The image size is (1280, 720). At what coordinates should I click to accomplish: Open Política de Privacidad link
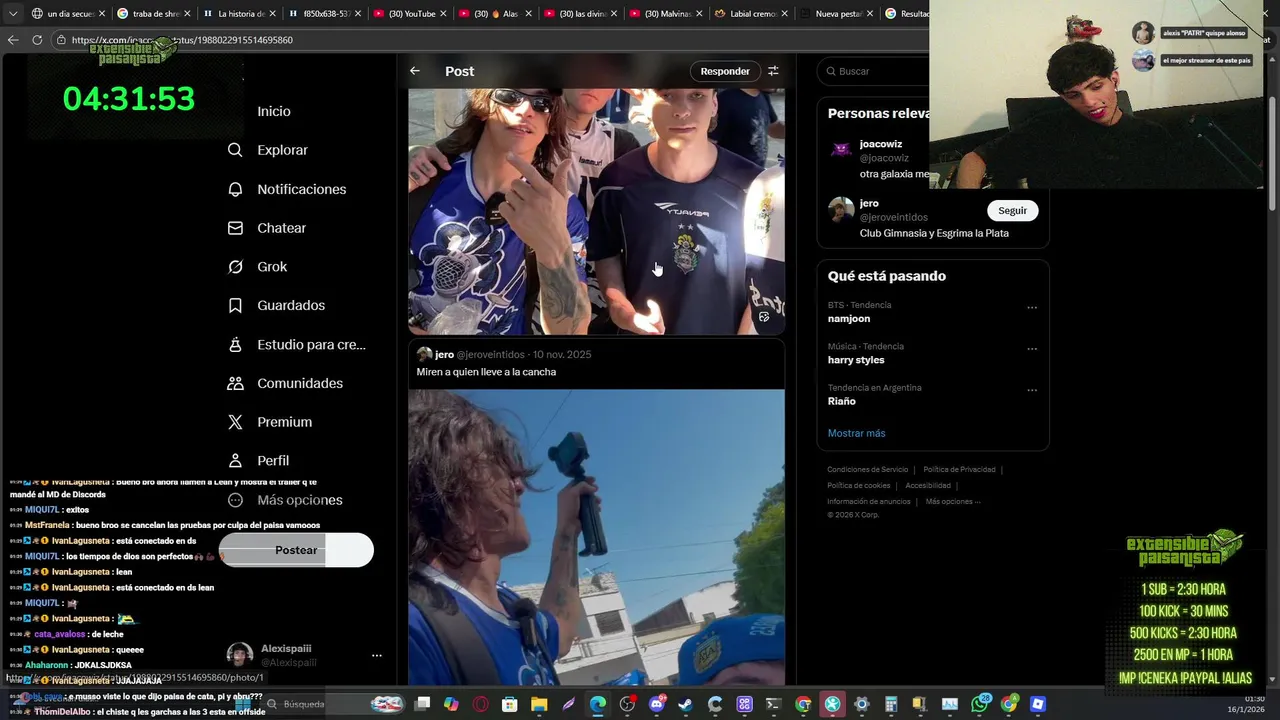[959, 469]
